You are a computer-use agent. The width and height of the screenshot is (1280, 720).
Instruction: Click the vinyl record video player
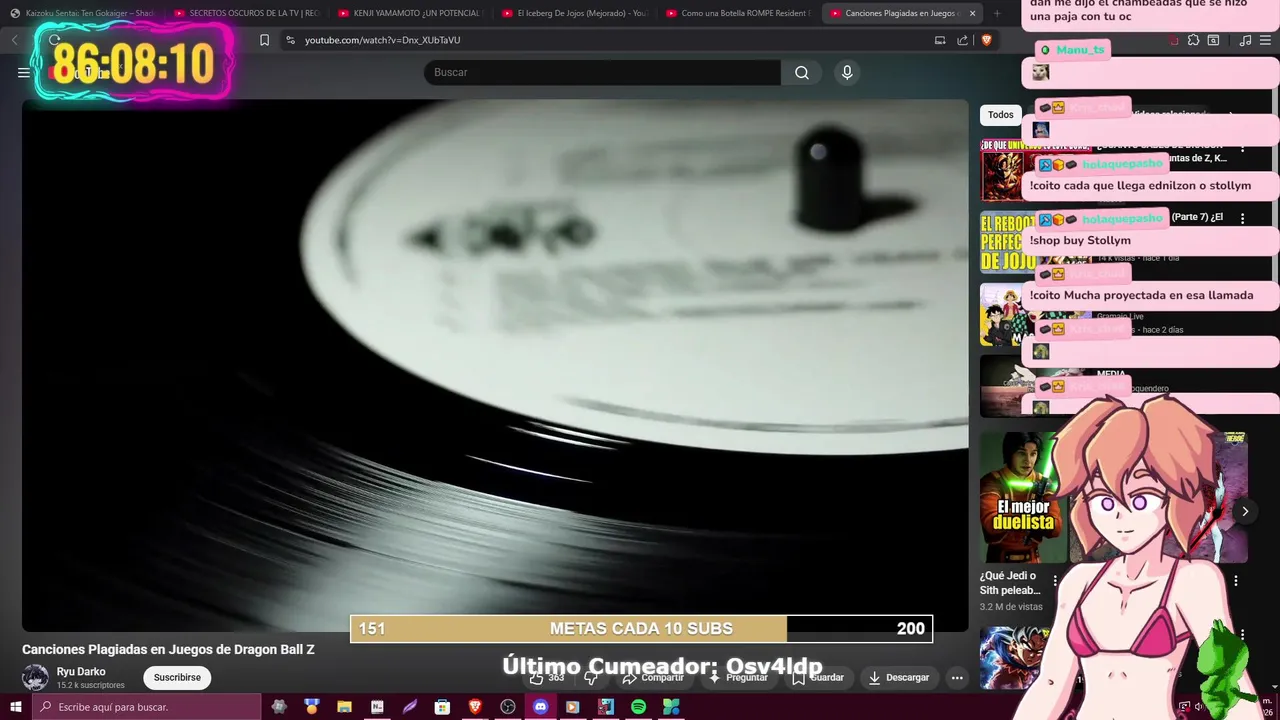495,365
